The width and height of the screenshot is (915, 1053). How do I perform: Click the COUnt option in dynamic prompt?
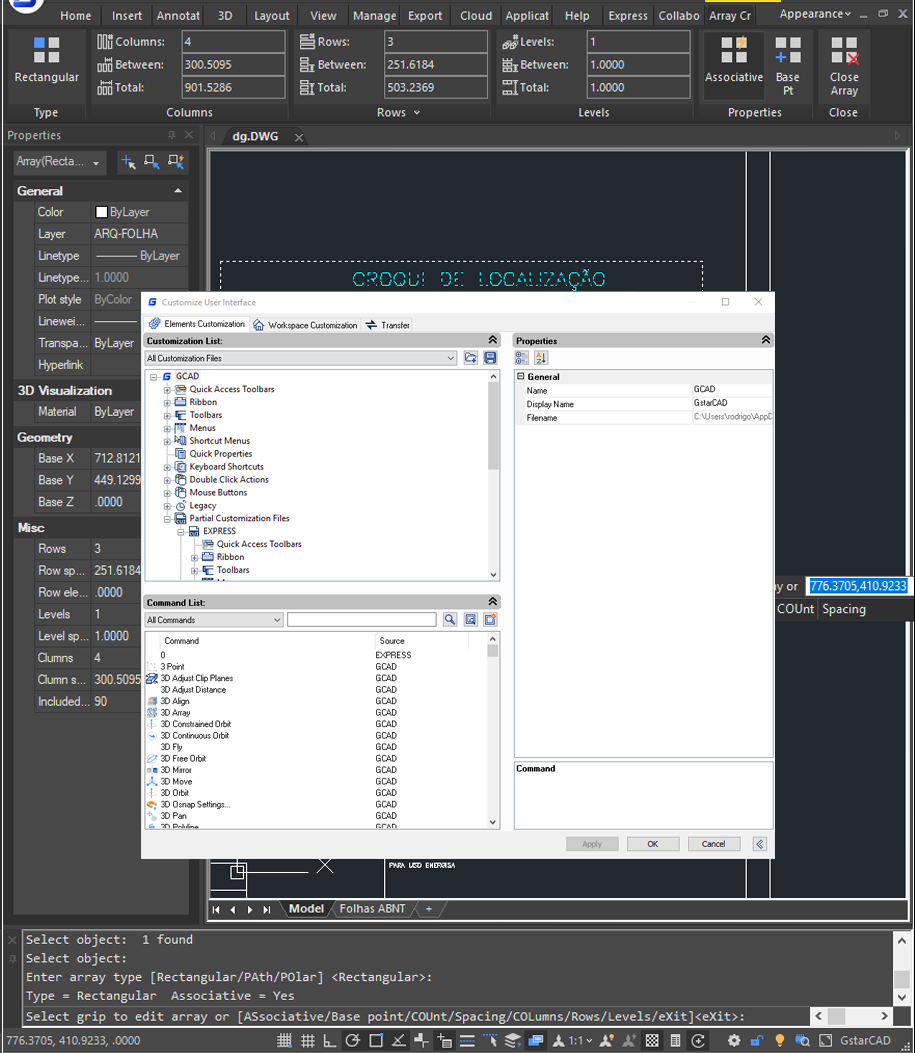pyautogui.click(x=795, y=609)
